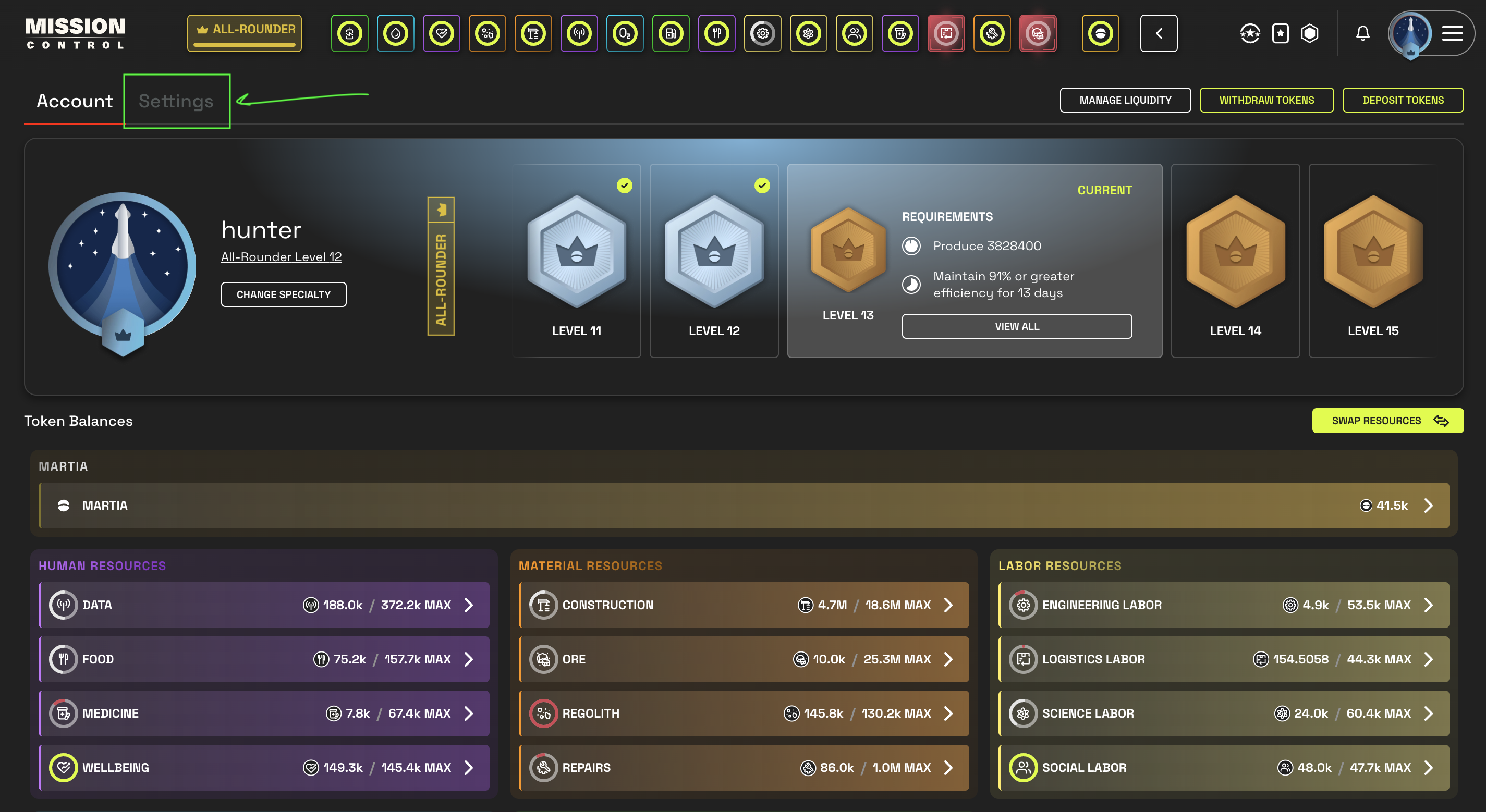Screen dimensions: 1486x812
Task: Select the science labor atom icon in top bar
Action: [808, 33]
